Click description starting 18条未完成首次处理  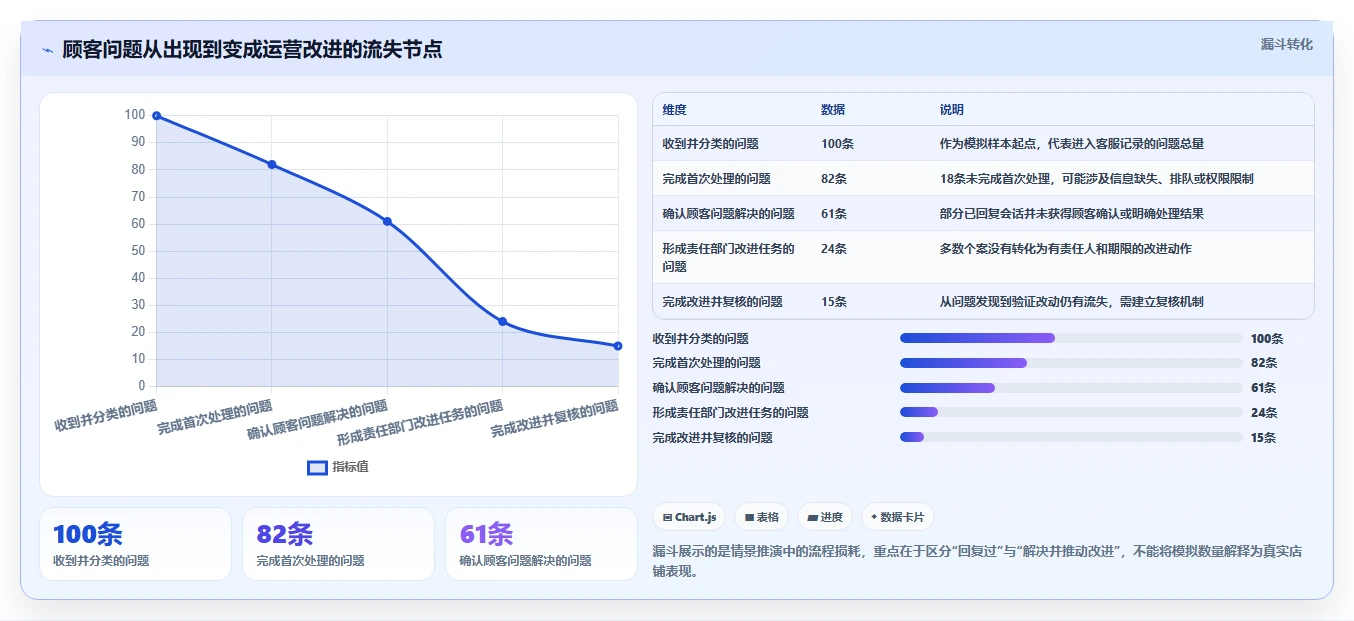(x=1096, y=179)
